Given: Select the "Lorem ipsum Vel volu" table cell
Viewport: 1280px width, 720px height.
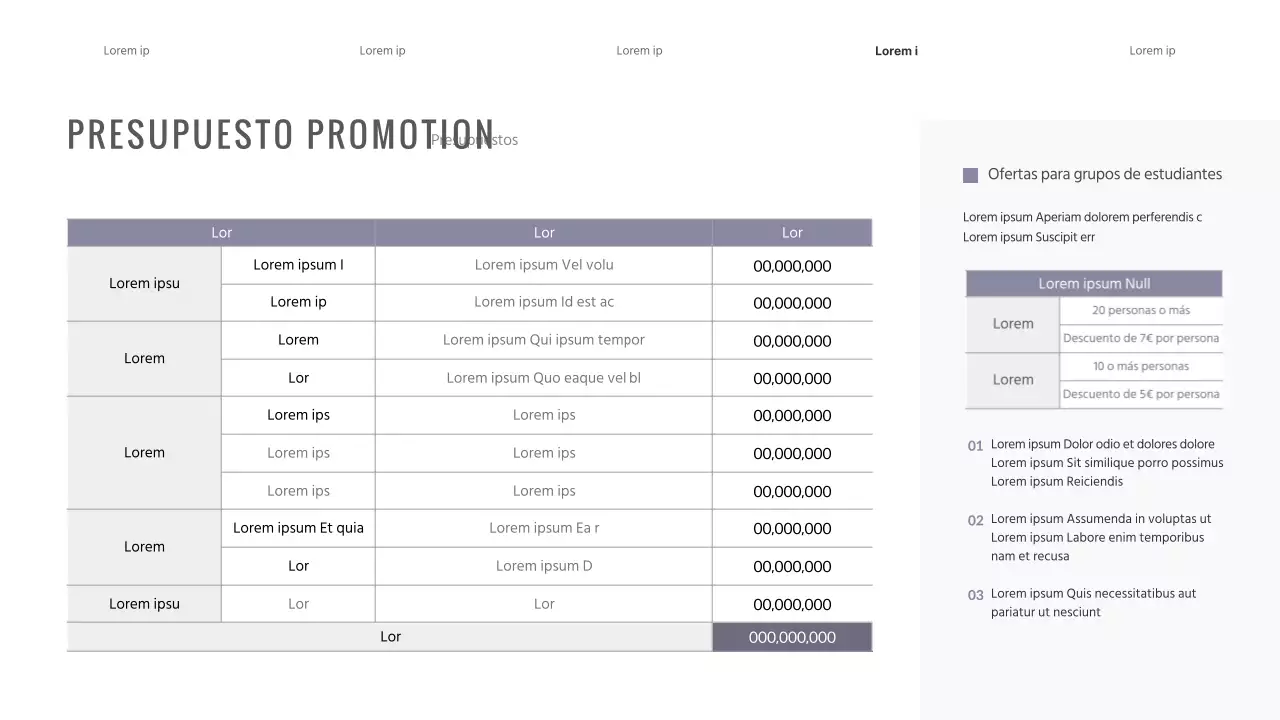Looking at the screenshot, I should (544, 265).
